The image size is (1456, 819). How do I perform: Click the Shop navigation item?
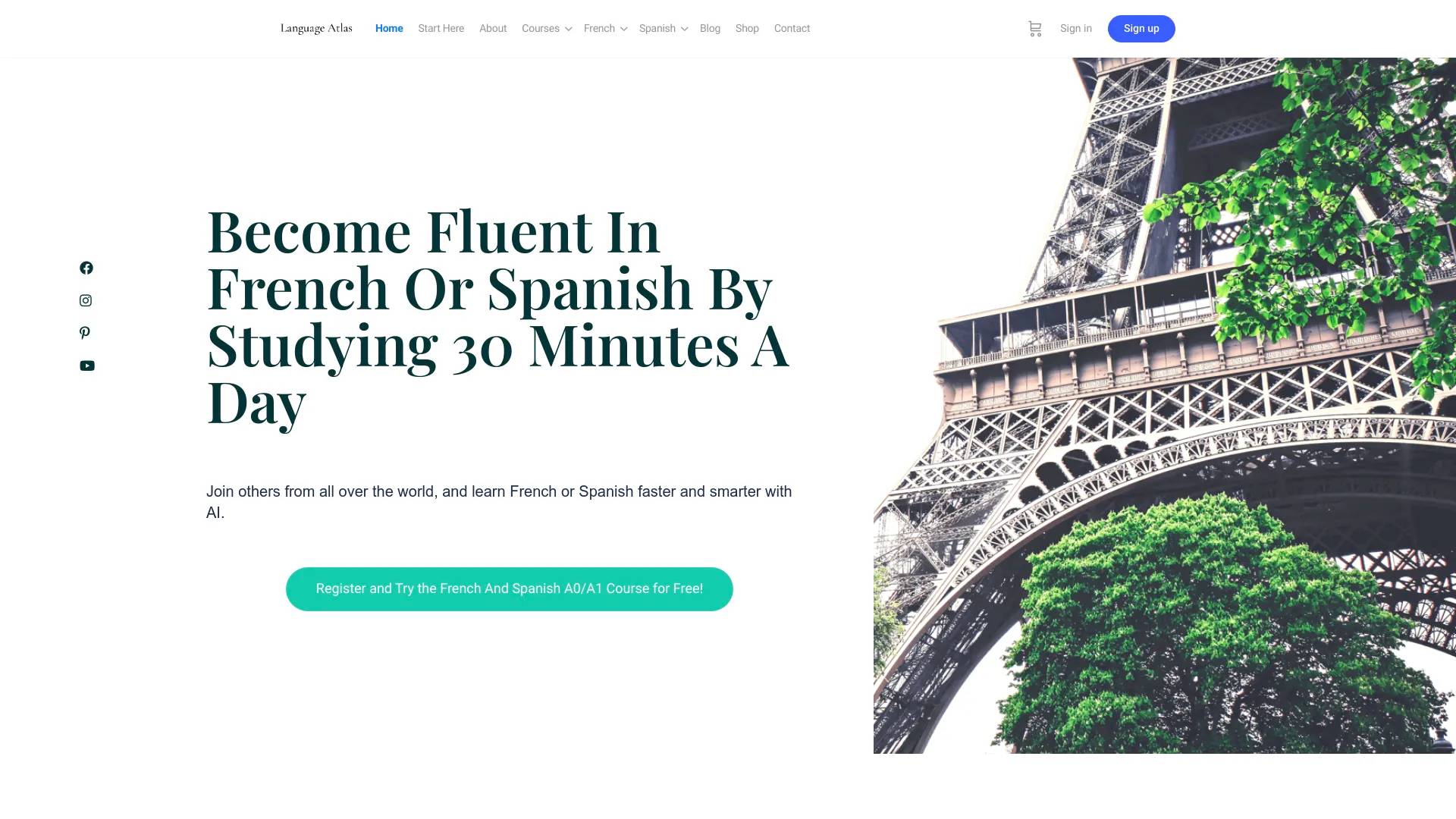click(747, 28)
